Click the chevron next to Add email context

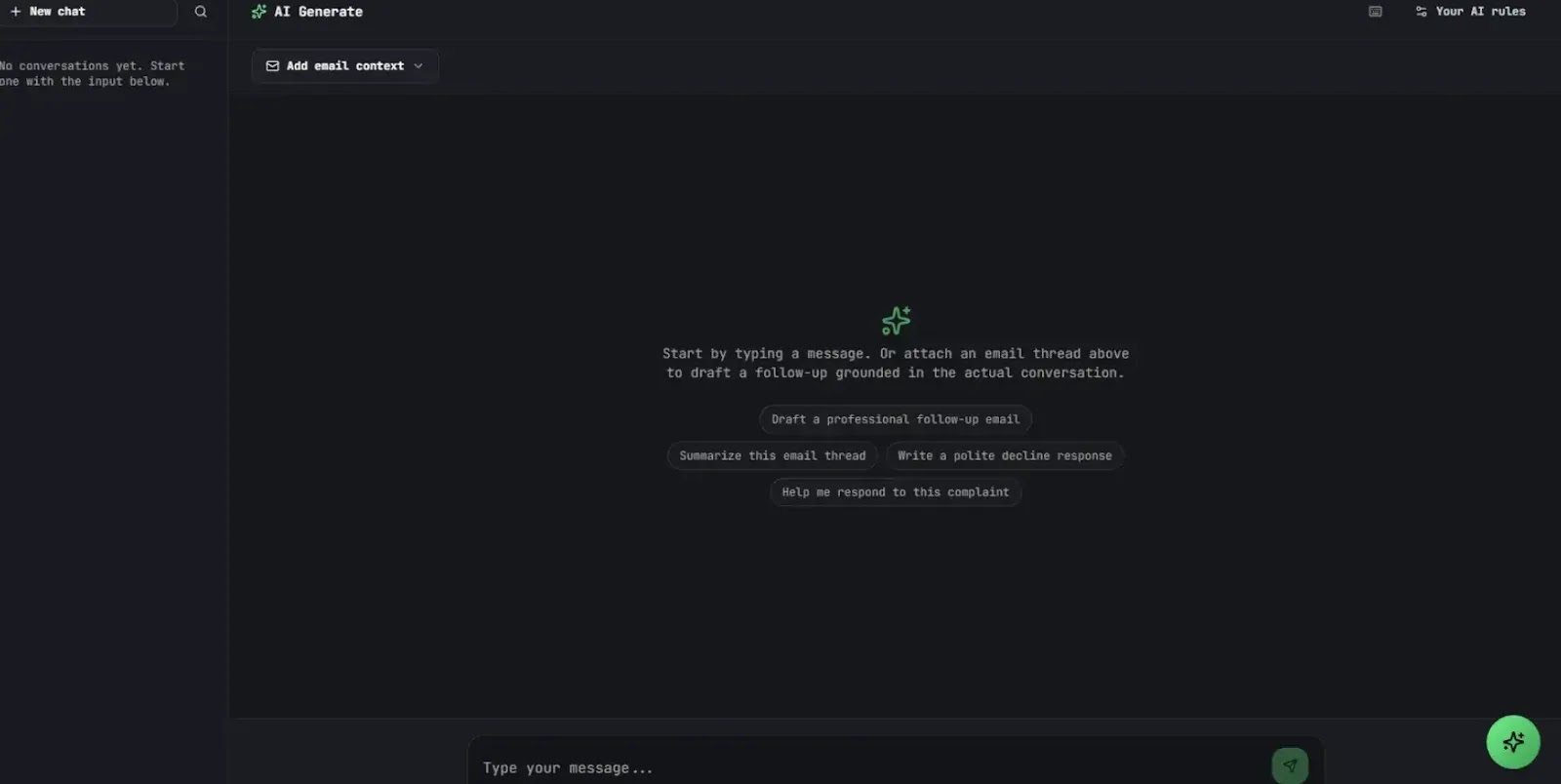tap(419, 66)
